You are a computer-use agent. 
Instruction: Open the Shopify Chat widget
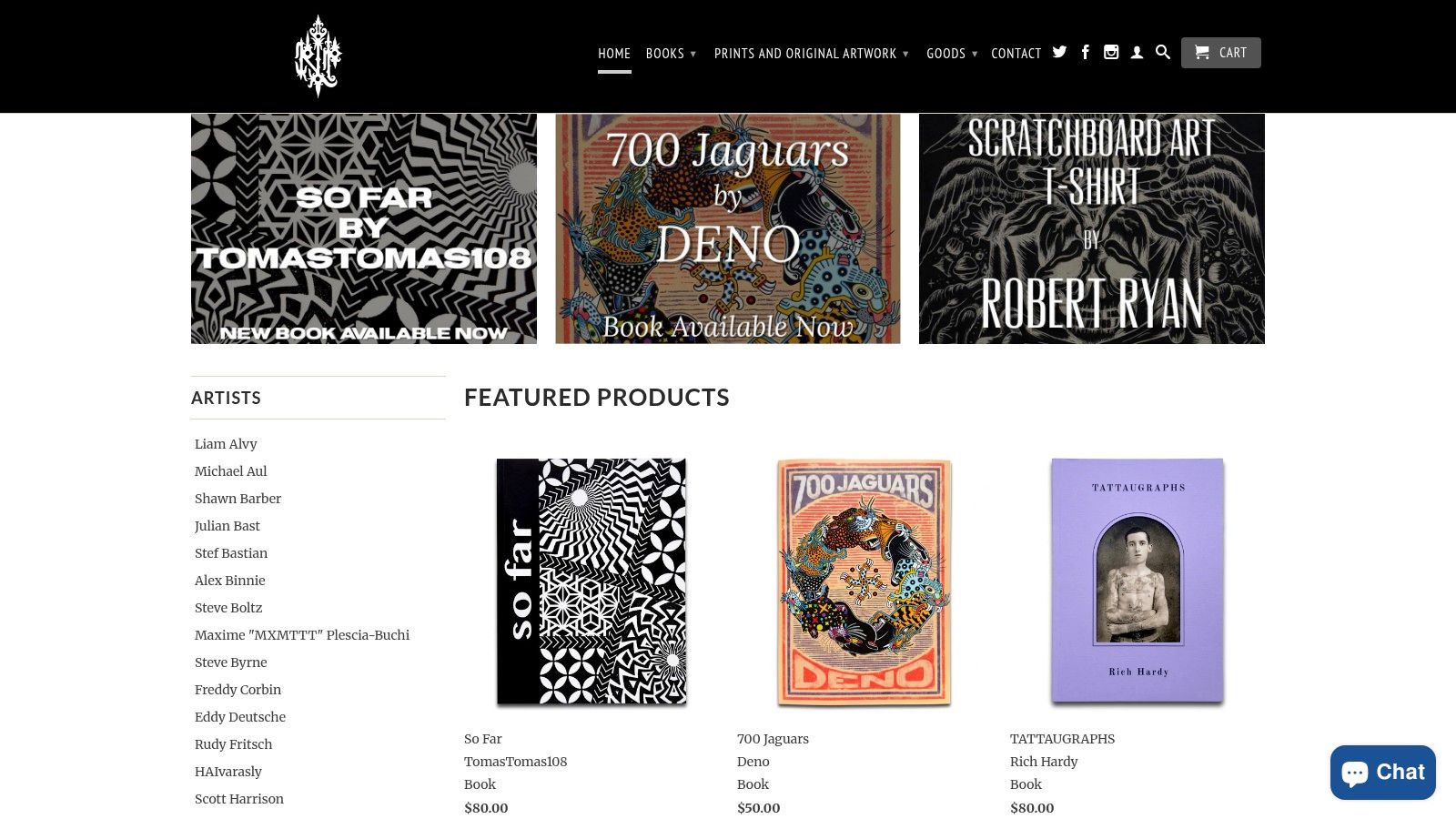click(x=1383, y=773)
